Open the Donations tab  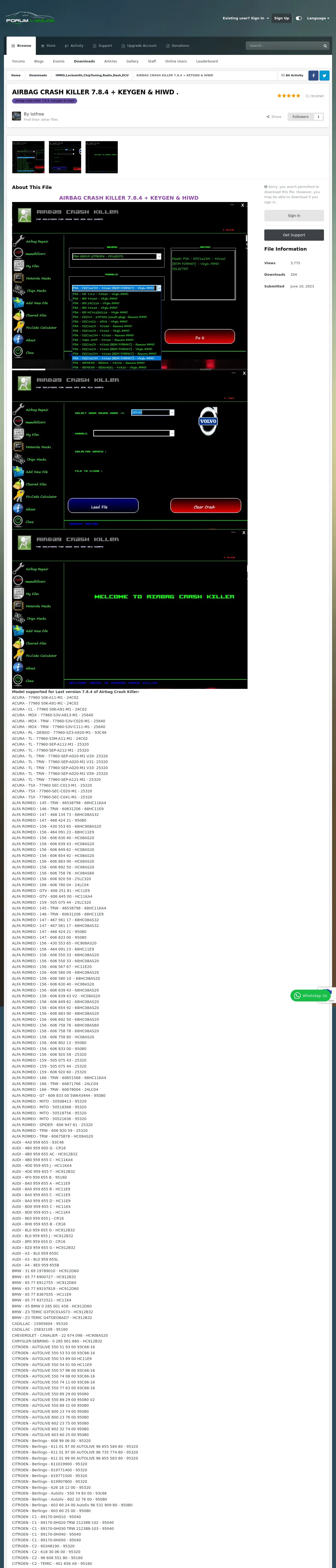(177, 46)
